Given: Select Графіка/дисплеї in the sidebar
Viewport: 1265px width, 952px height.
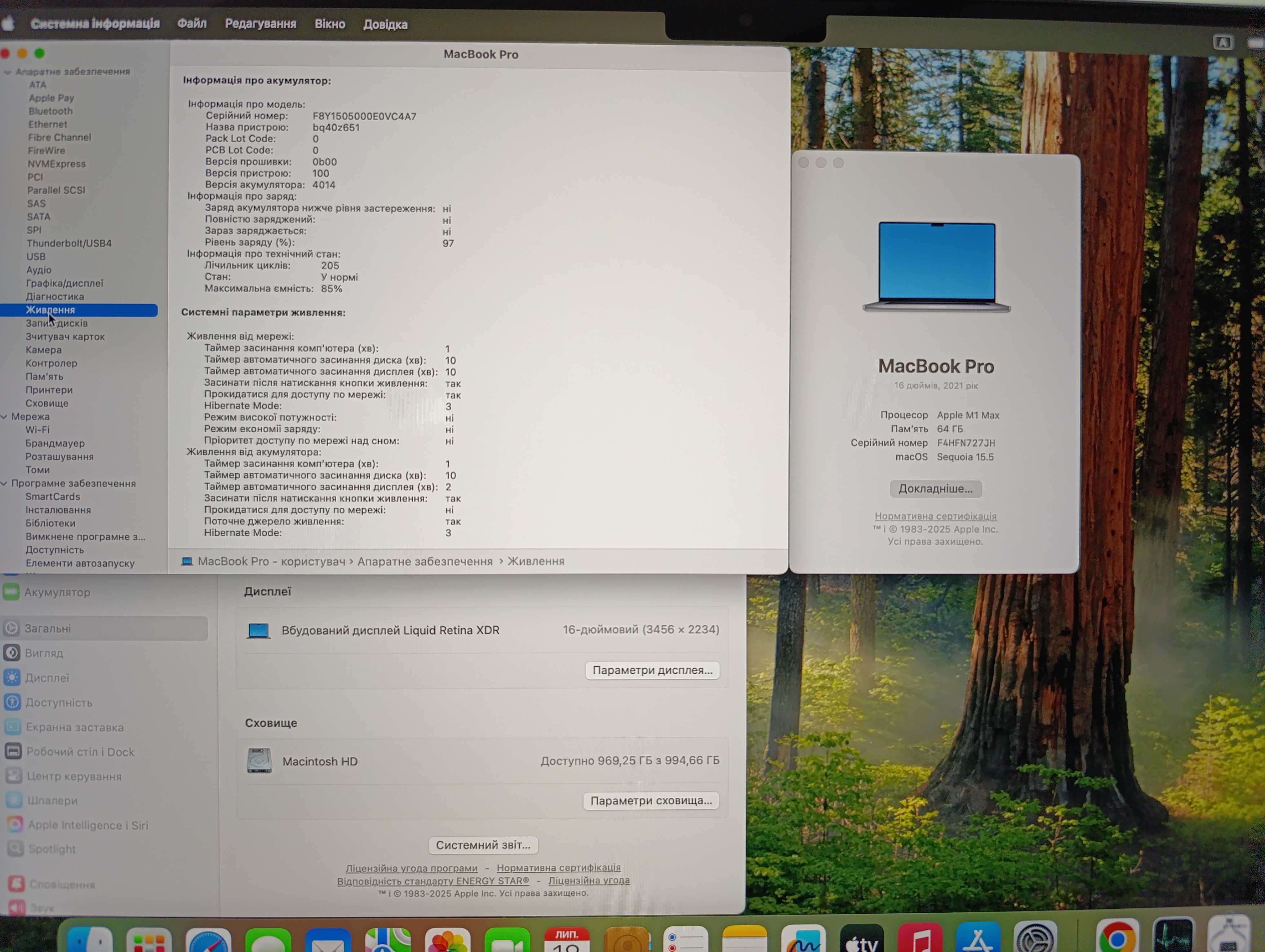Looking at the screenshot, I should click(64, 283).
